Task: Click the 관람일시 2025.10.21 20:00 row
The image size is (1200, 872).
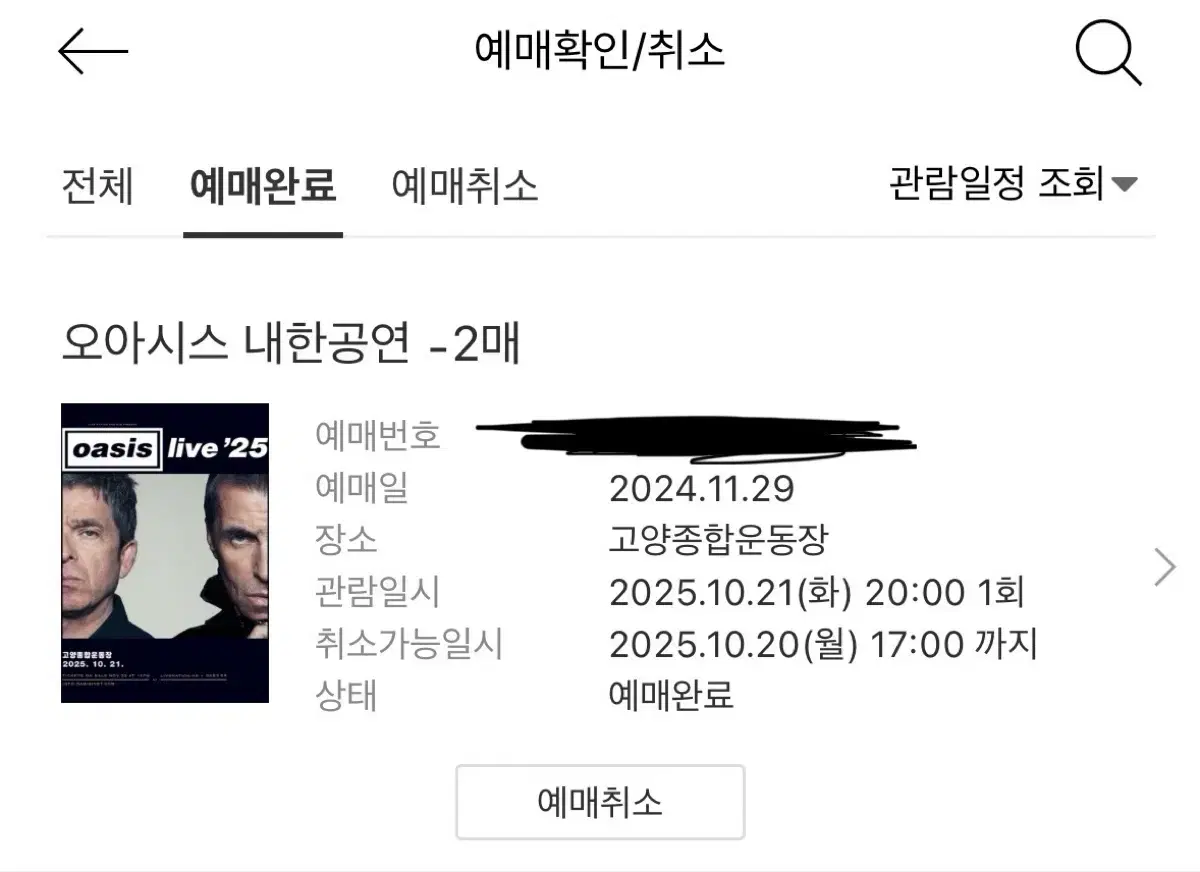Action: [670, 593]
